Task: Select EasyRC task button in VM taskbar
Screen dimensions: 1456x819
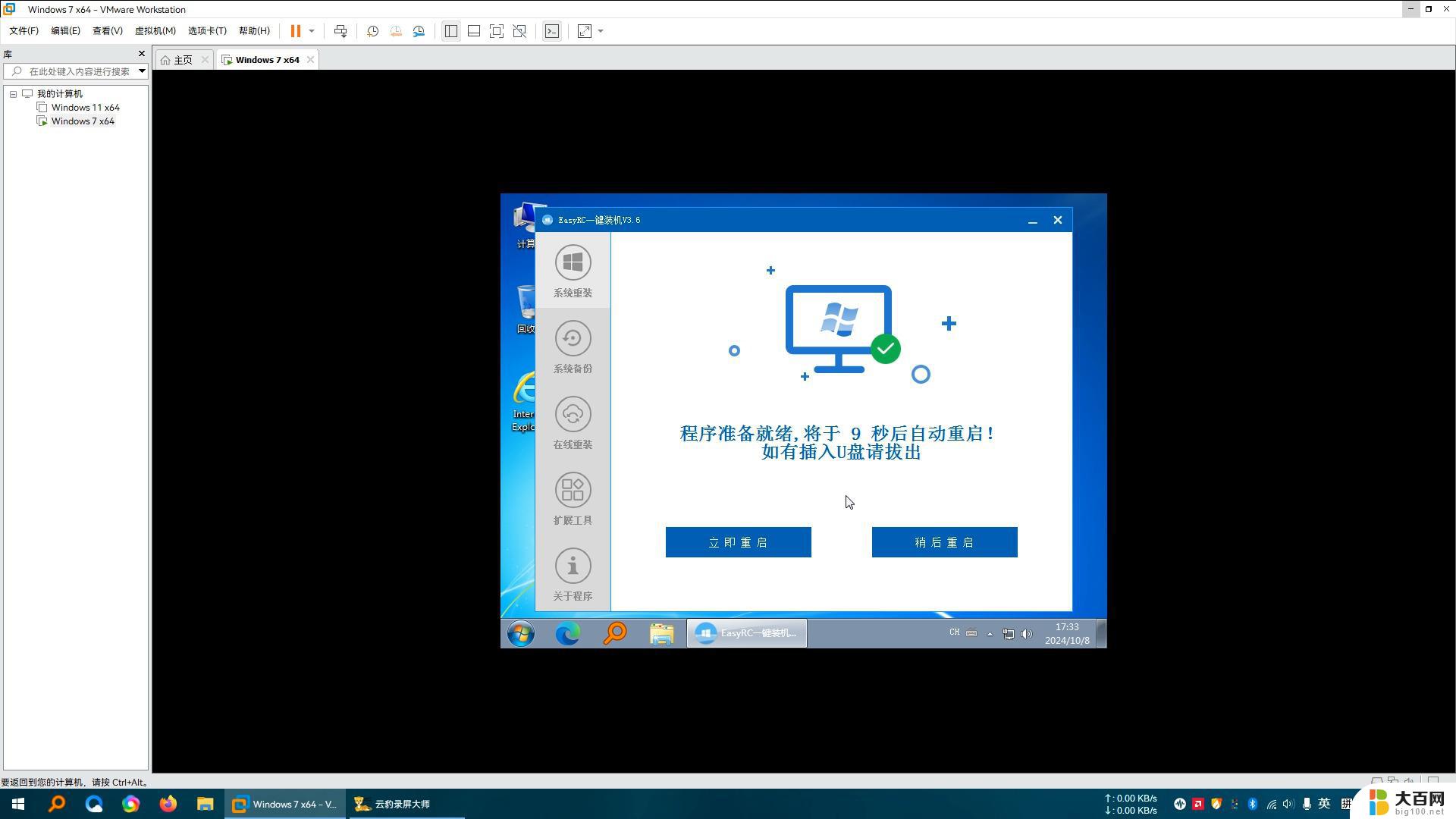Action: [x=747, y=633]
